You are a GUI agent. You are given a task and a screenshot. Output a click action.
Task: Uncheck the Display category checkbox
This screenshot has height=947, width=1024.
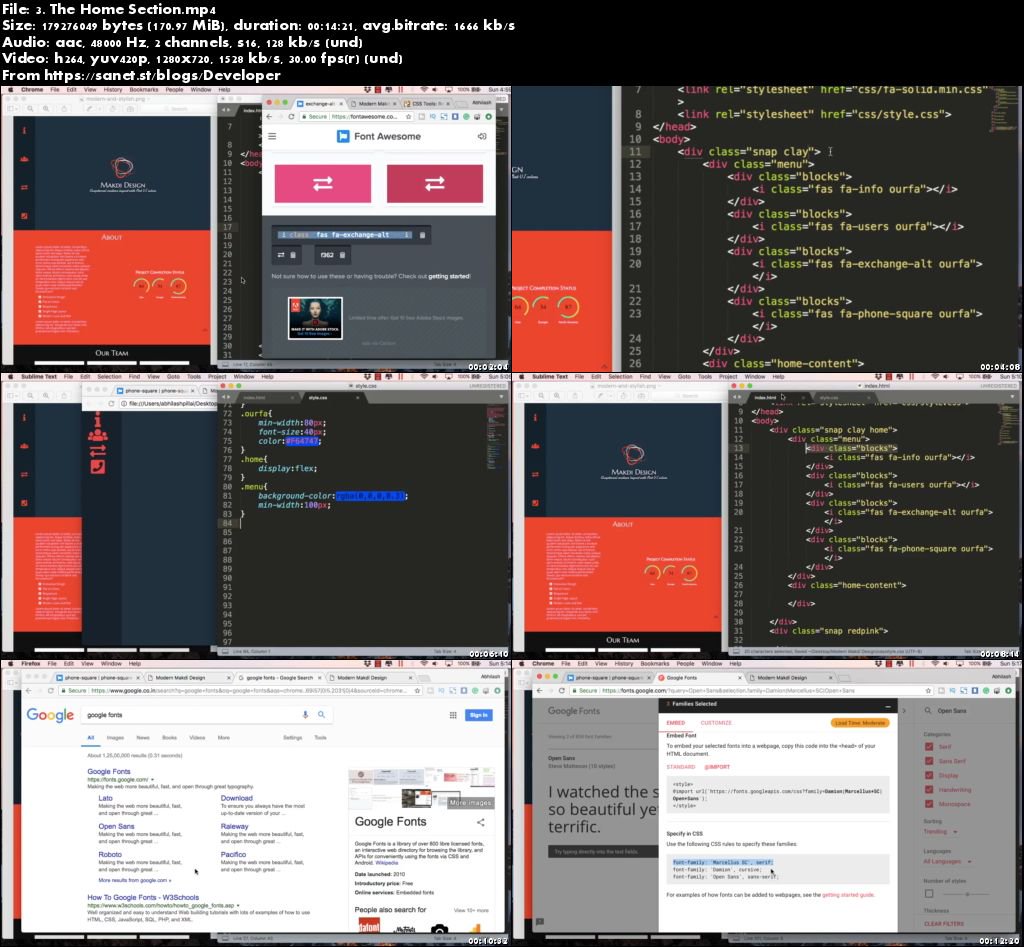[x=929, y=775]
